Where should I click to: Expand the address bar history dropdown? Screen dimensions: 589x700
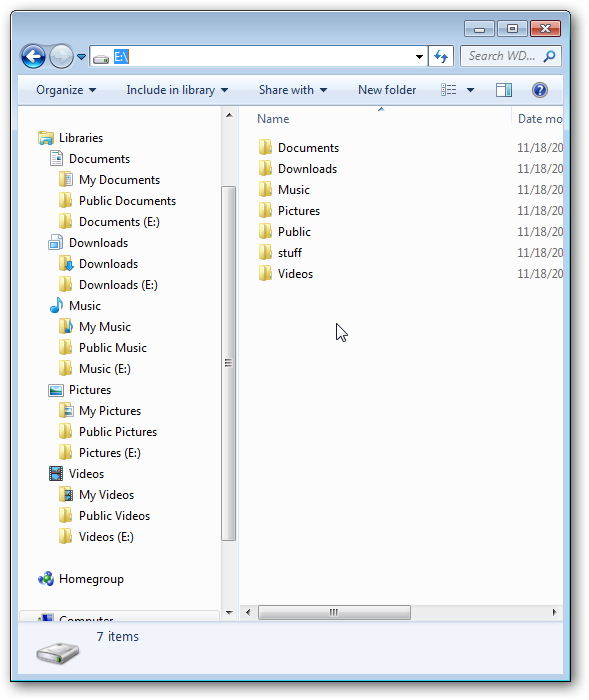[419, 57]
